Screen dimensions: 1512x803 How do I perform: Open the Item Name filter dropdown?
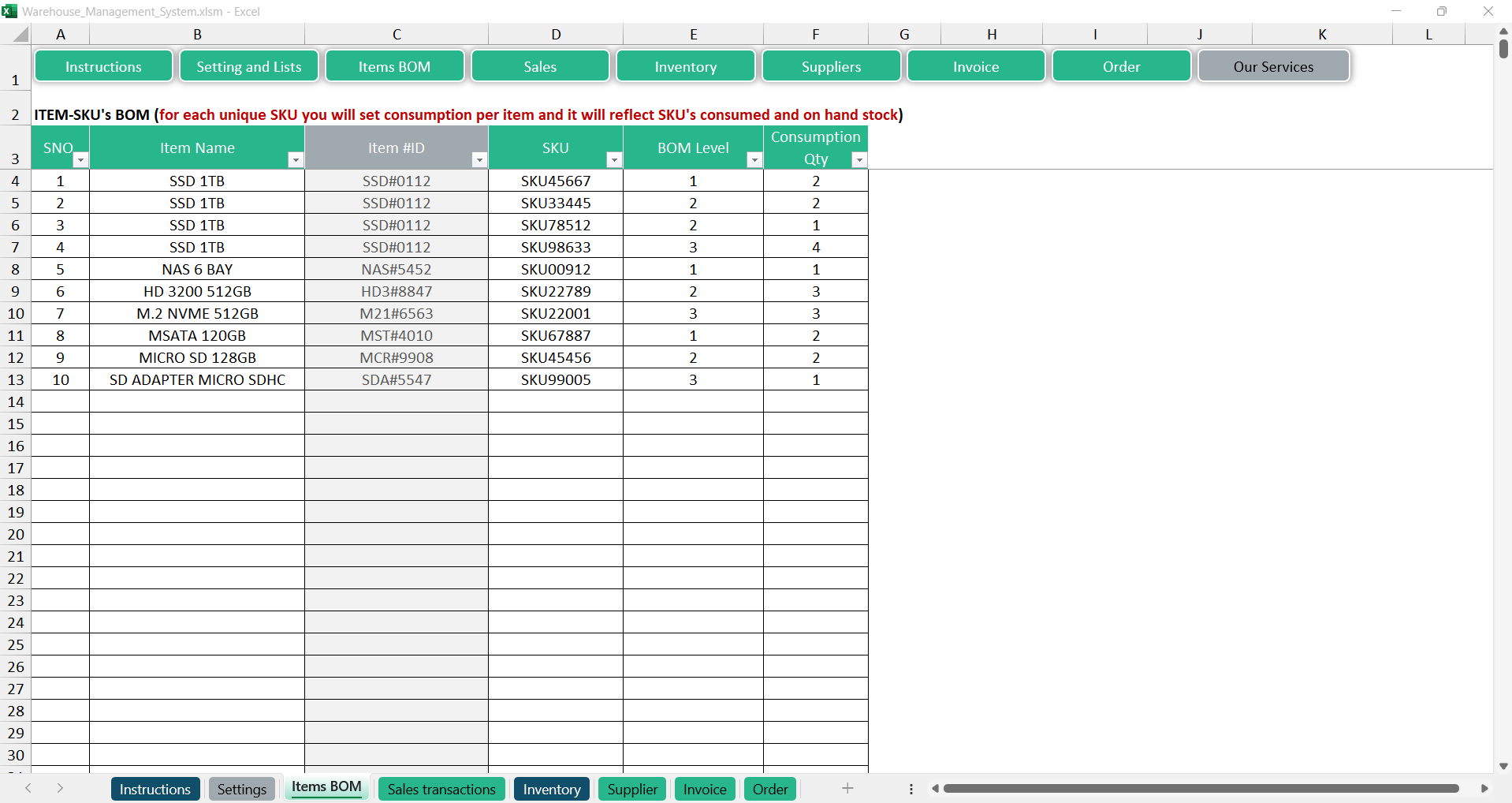(x=296, y=159)
